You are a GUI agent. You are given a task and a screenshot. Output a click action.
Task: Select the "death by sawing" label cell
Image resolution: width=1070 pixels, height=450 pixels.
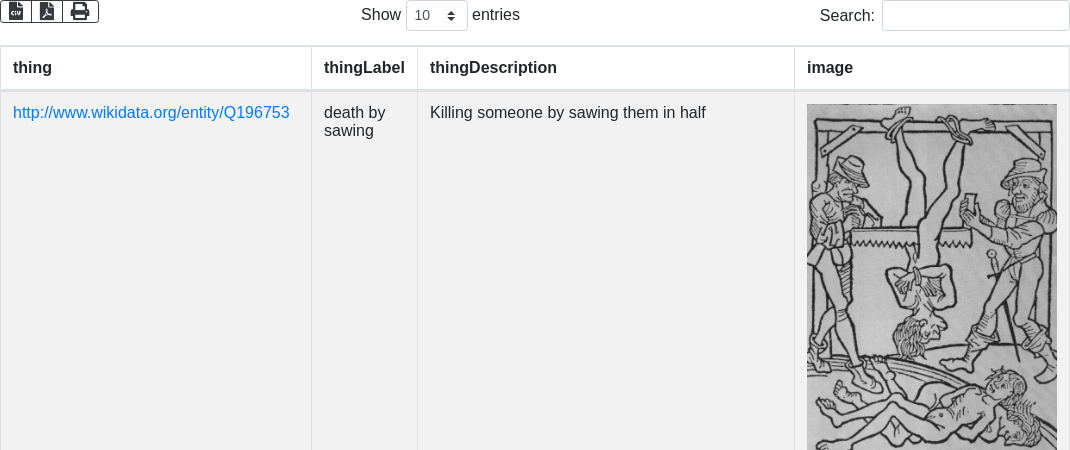point(354,121)
